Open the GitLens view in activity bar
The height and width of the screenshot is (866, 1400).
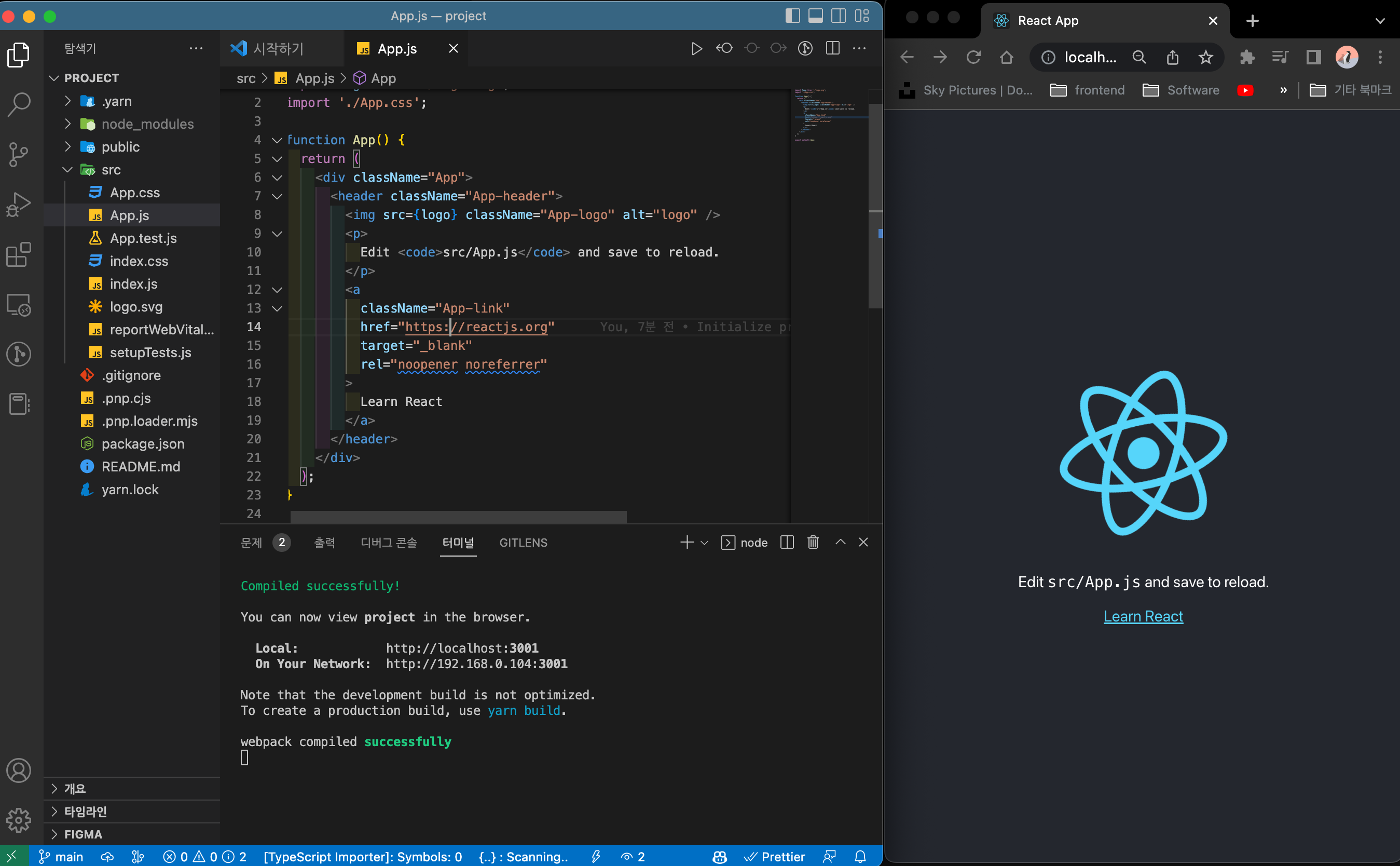click(x=19, y=354)
